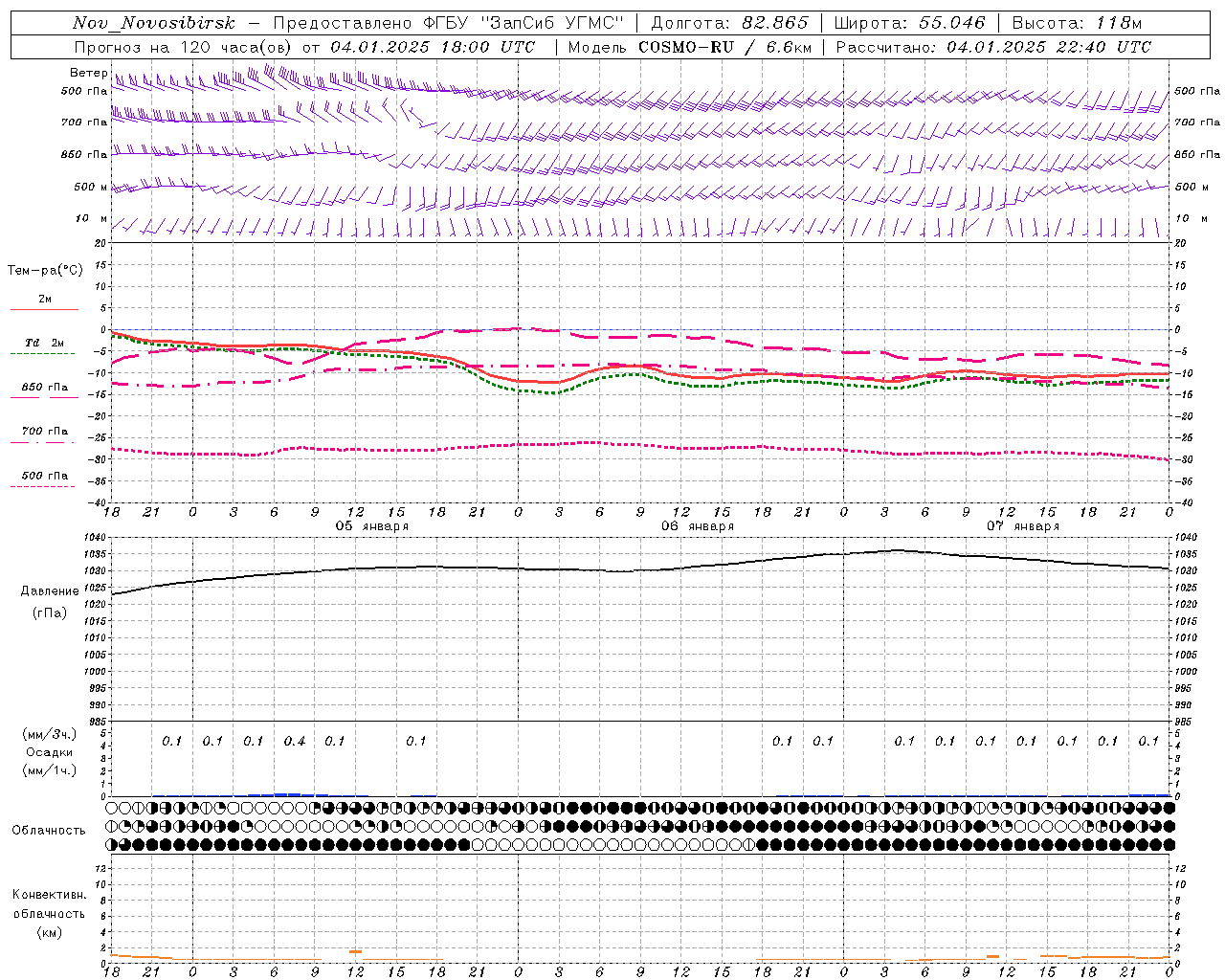Click the 'Осадки' precipitation panel label

pos(49,752)
